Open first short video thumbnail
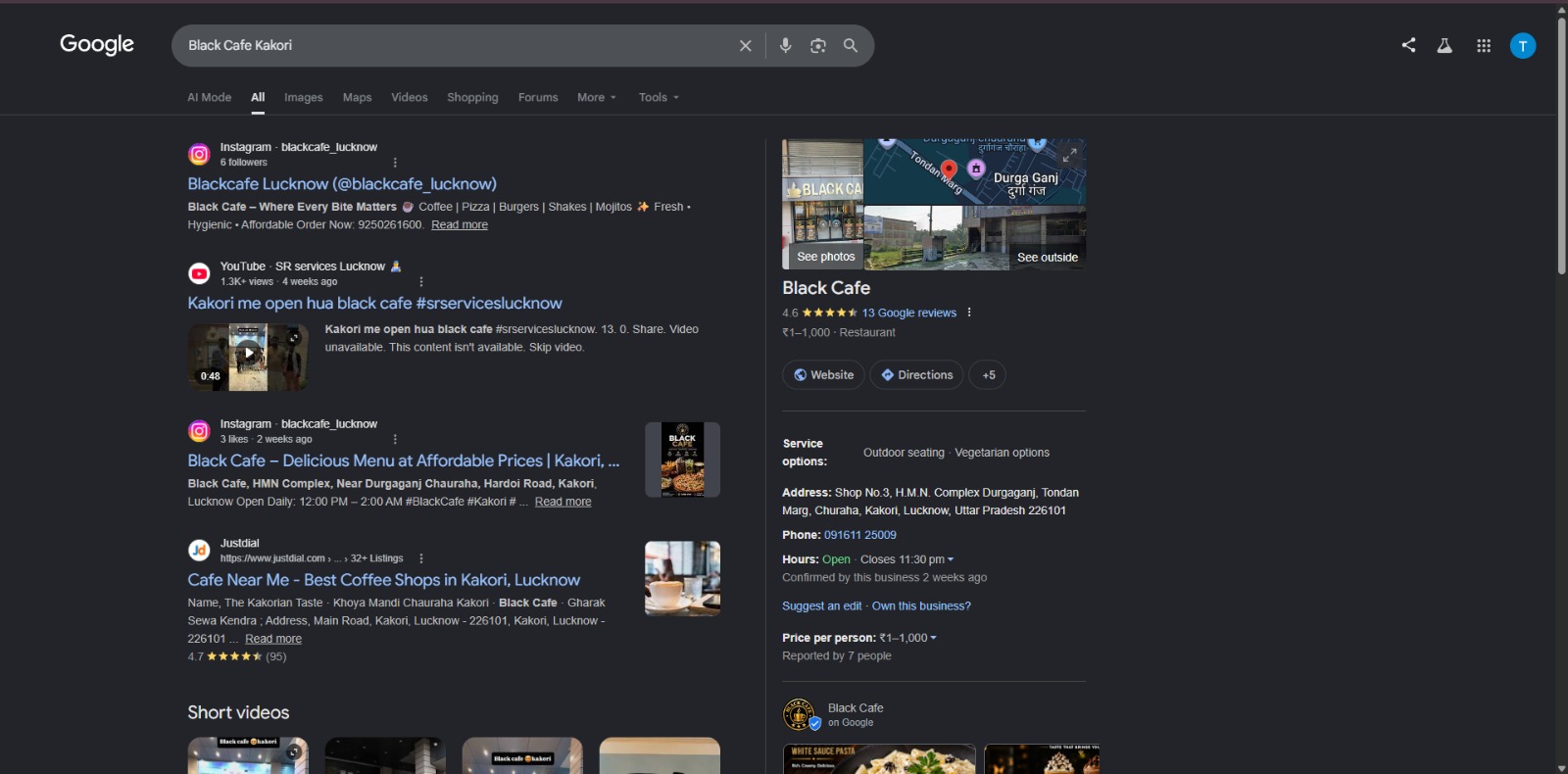This screenshot has width=1568, height=774. point(248,755)
